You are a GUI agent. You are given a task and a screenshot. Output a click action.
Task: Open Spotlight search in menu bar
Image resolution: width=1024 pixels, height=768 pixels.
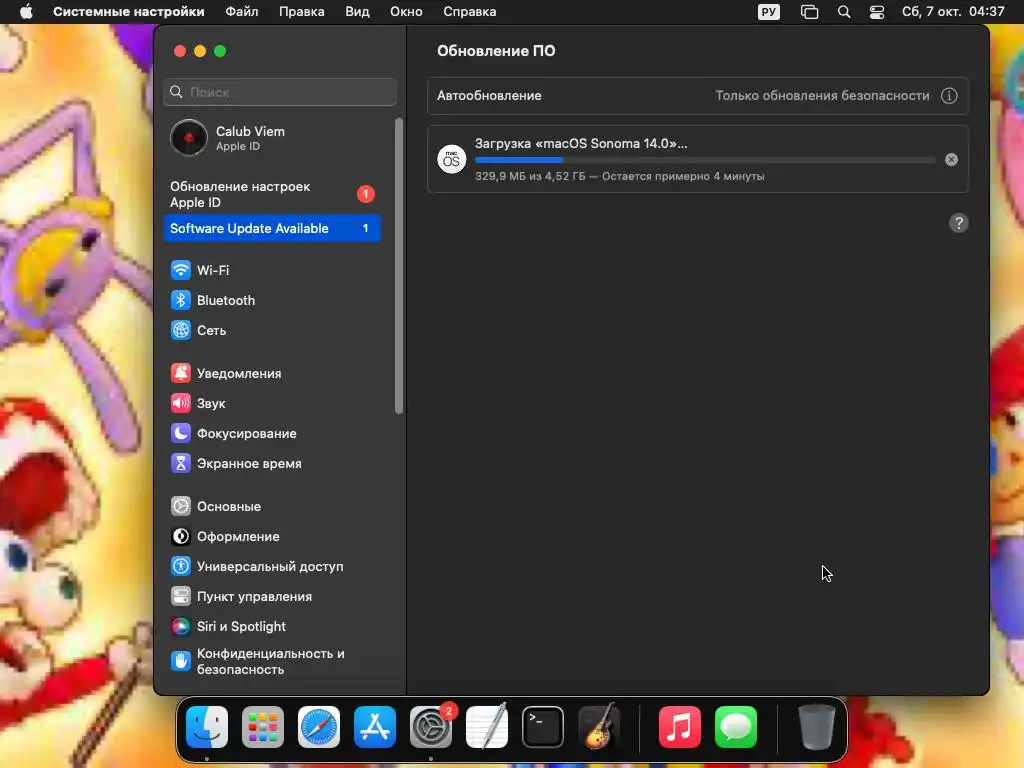844,12
